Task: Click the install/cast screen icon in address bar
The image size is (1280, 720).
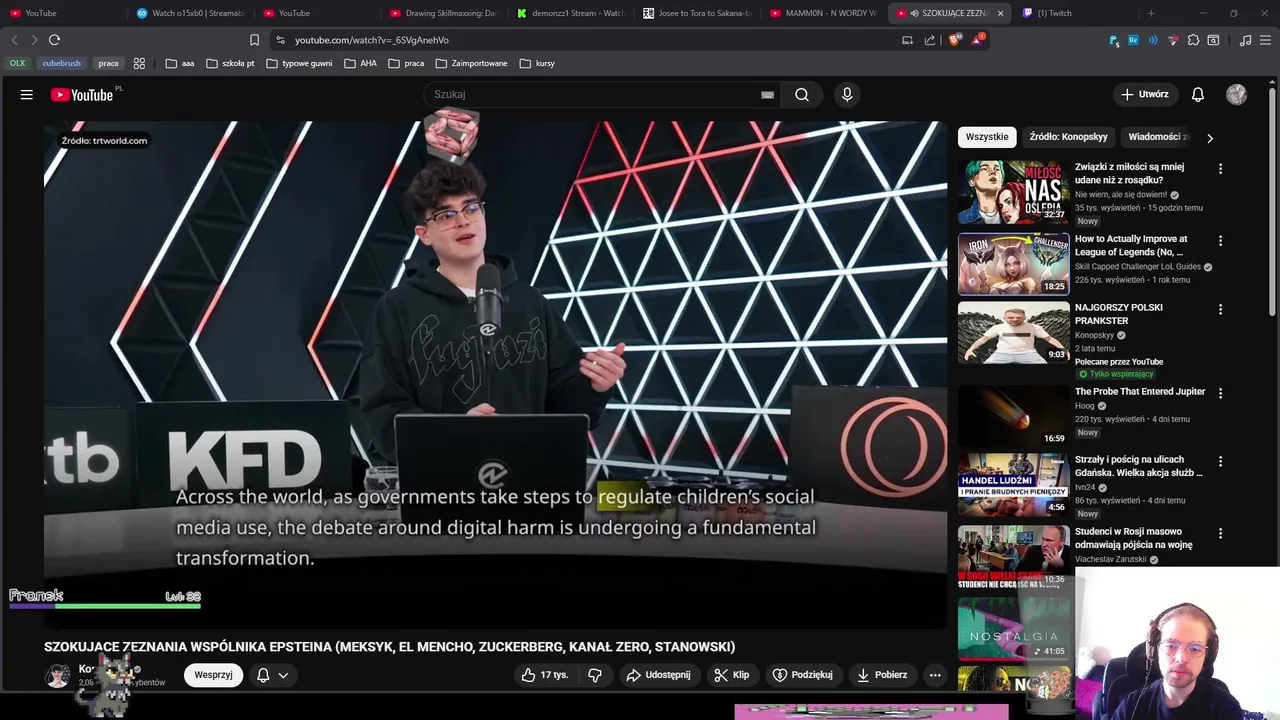Action: coord(907,40)
